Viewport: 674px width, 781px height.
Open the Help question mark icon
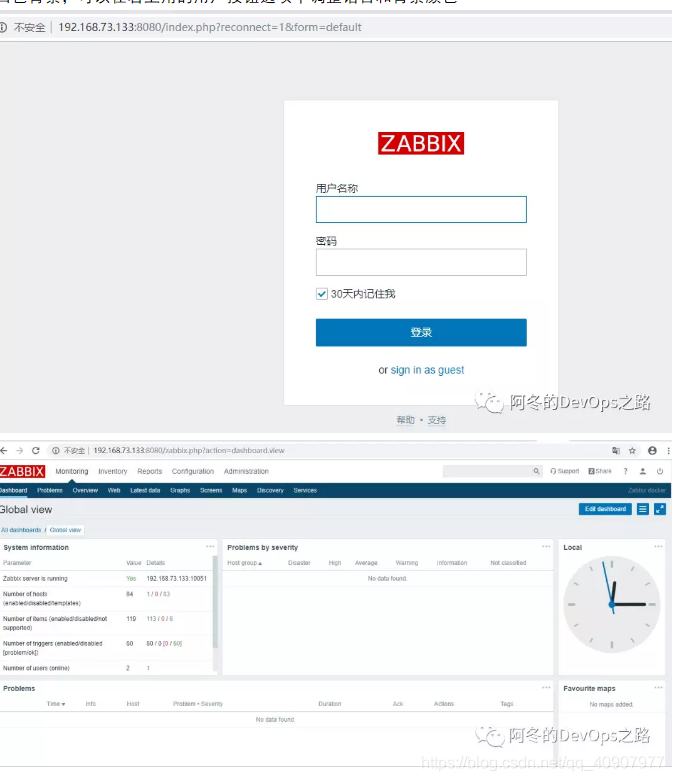pyautogui.click(x=626, y=471)
